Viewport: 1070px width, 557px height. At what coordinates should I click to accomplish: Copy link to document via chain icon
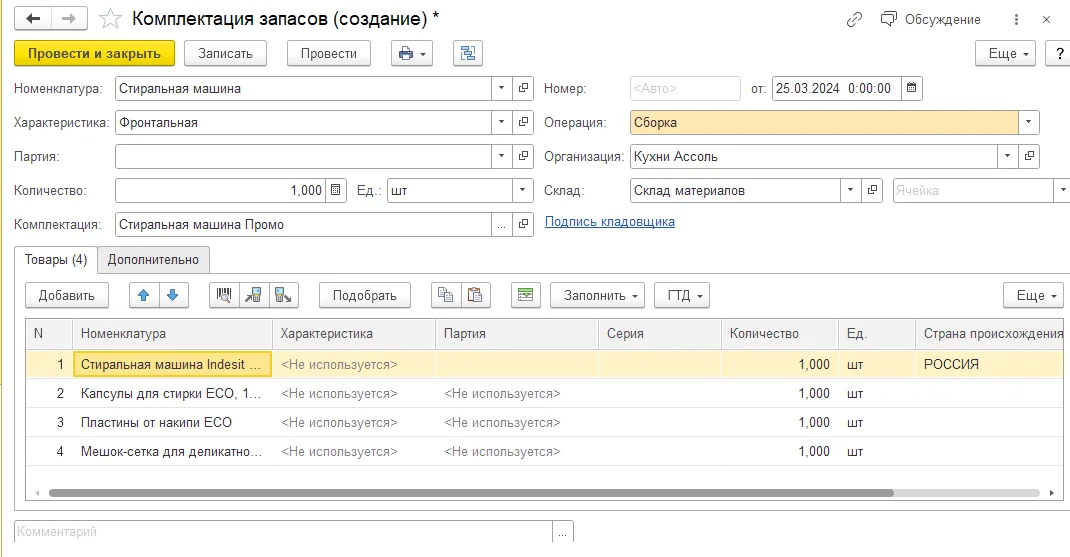(854, 20)
